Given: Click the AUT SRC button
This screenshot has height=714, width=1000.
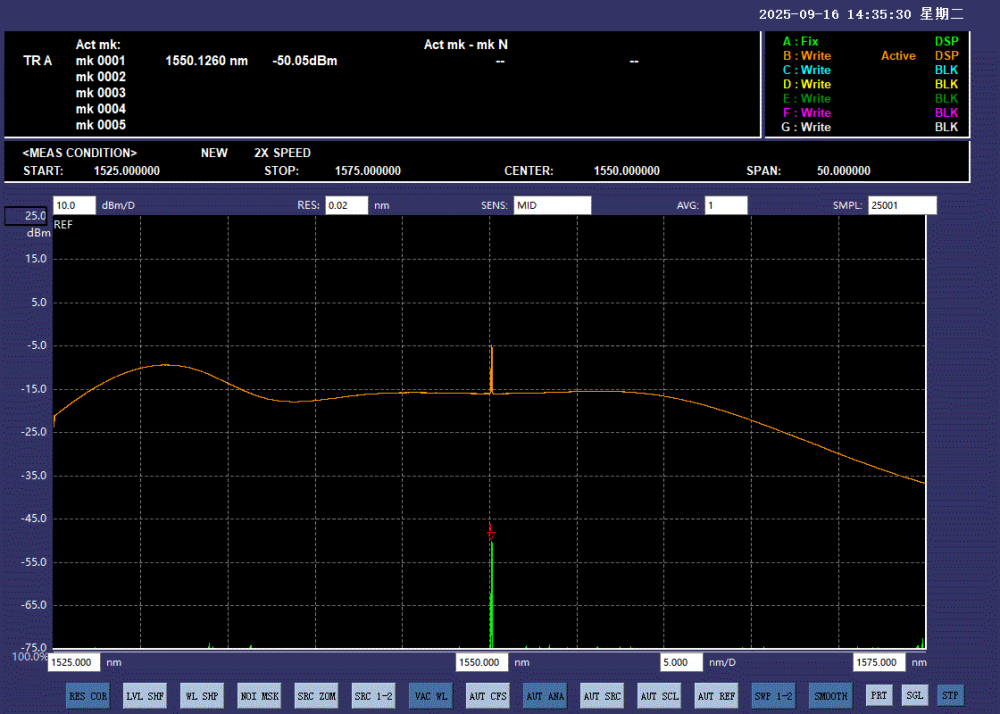Looking at the screenshot, I should 602,696.
